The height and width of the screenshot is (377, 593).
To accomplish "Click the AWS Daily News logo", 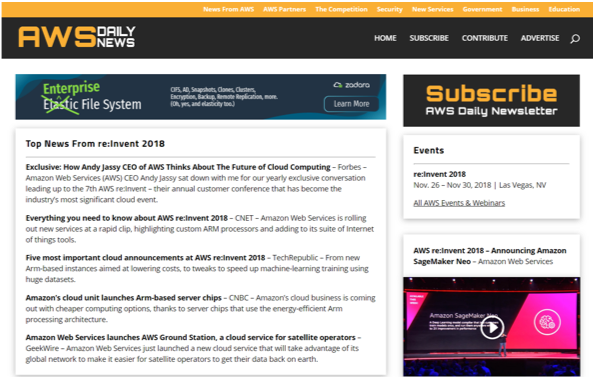I will 77,37.
